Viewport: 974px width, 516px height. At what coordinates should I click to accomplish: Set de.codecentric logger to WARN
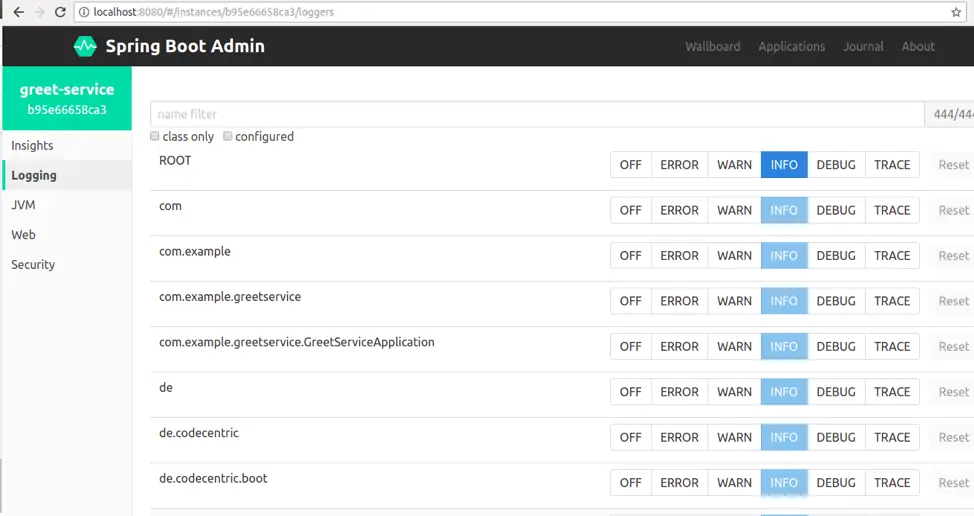point(734,437)
